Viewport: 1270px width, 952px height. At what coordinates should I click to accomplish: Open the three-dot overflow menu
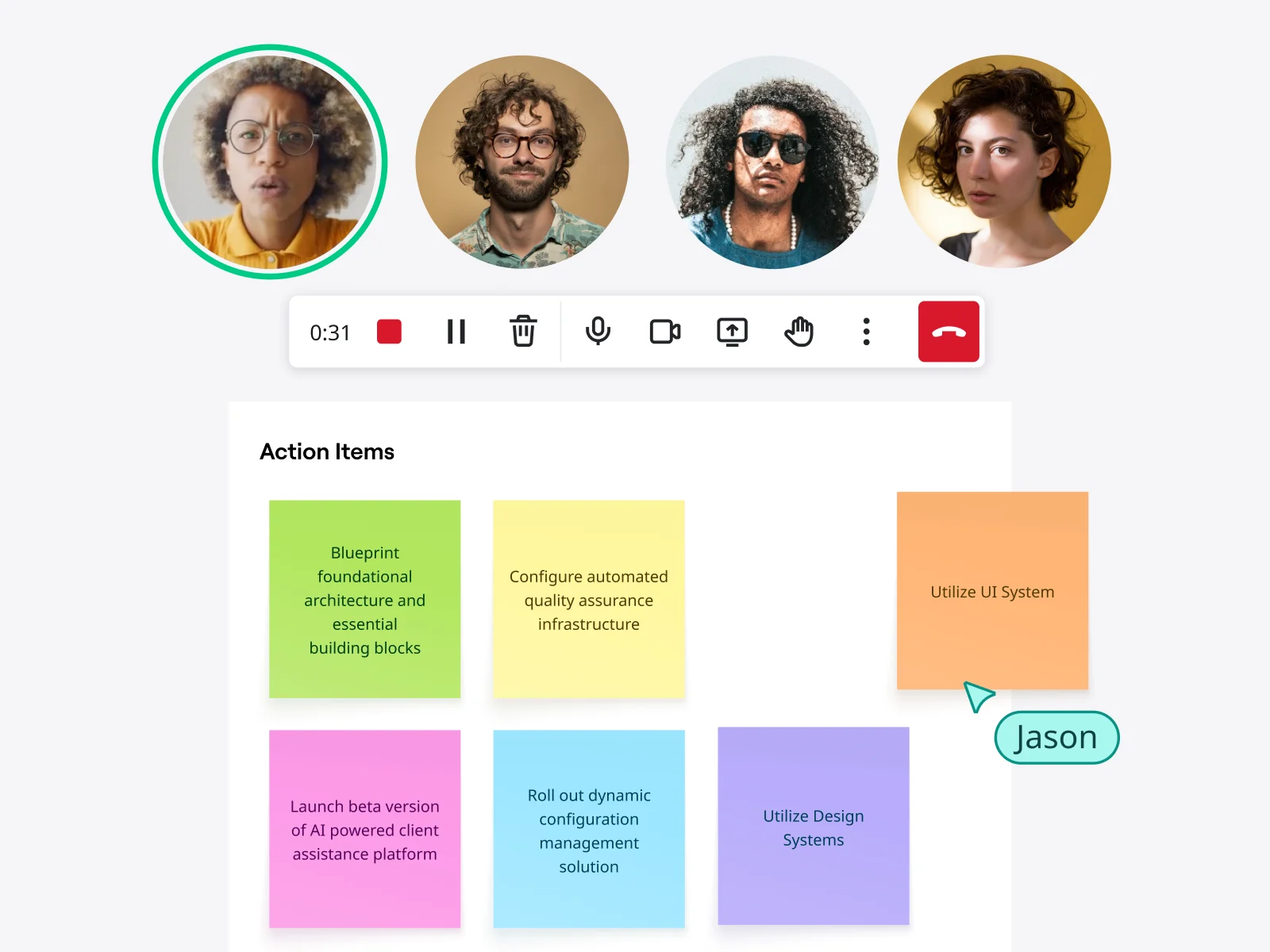[865, 332]
